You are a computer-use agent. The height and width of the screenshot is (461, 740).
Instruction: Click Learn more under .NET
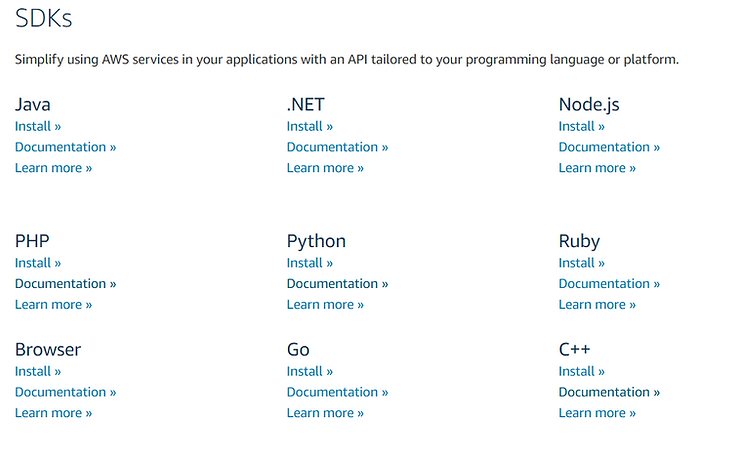[325, 168]
